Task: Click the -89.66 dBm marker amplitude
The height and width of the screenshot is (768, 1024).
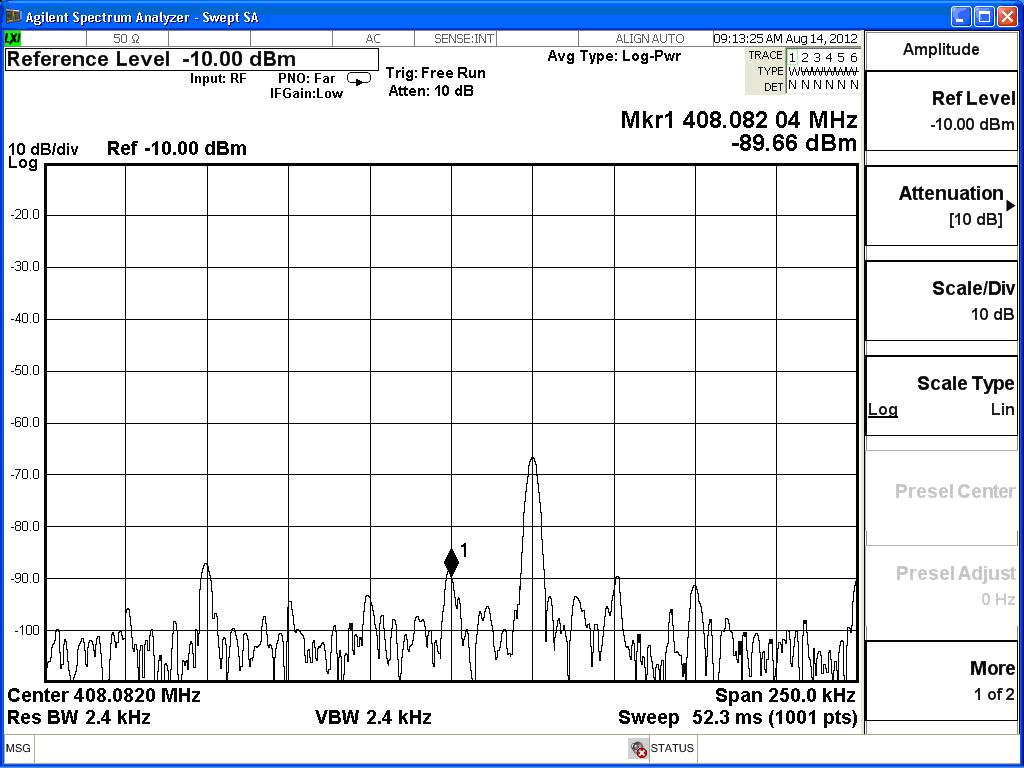Action: click(793, 142)
